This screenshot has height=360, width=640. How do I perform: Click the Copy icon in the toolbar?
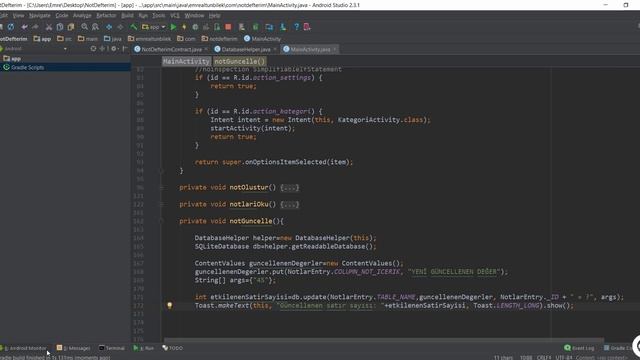(60, 27)
